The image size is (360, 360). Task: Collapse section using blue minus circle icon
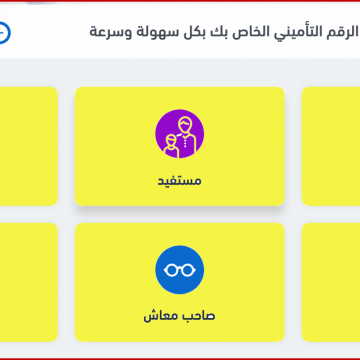click(4, 33)
